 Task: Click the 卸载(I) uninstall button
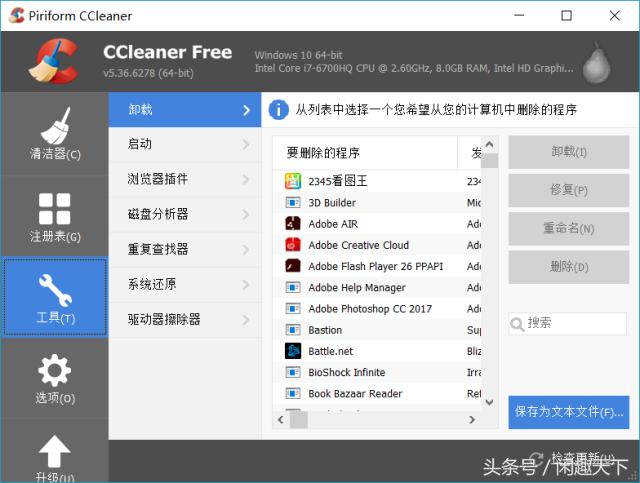(569, 152)
